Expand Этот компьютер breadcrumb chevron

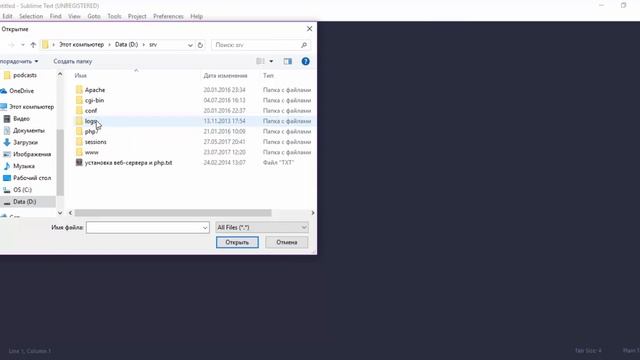(x=109, y=44)
